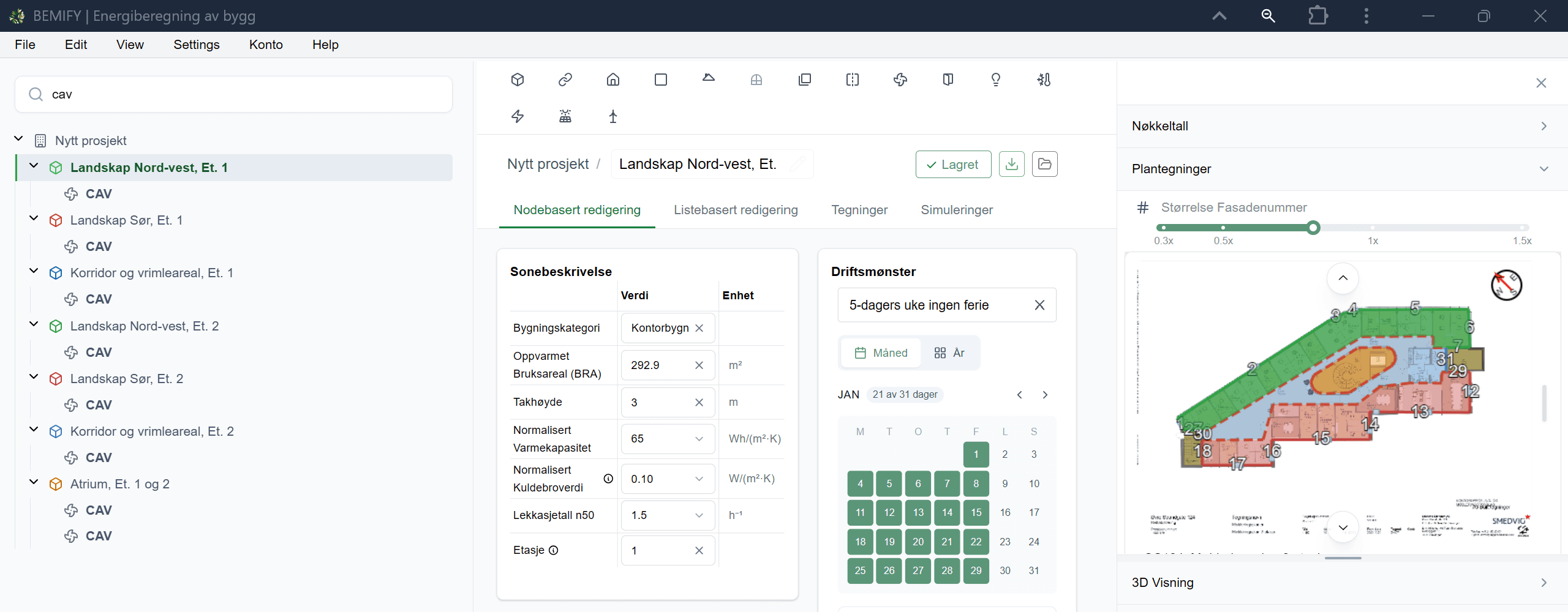This screenshot has height=612, width=1568.
Task: Open the folder icon beside download button
Action: [x=1045, y=164]
